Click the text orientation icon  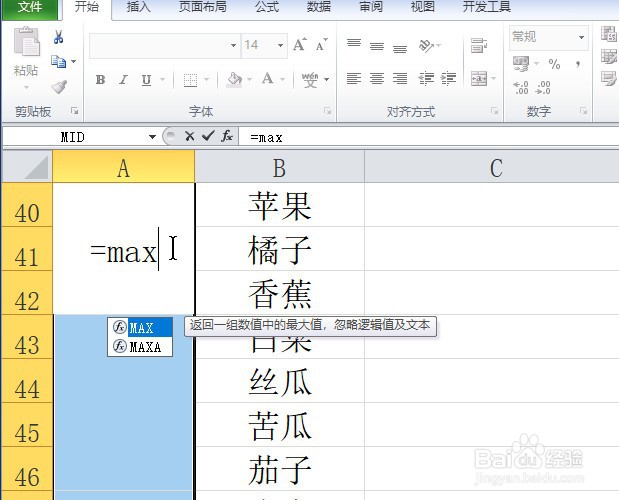click(427, 46)
